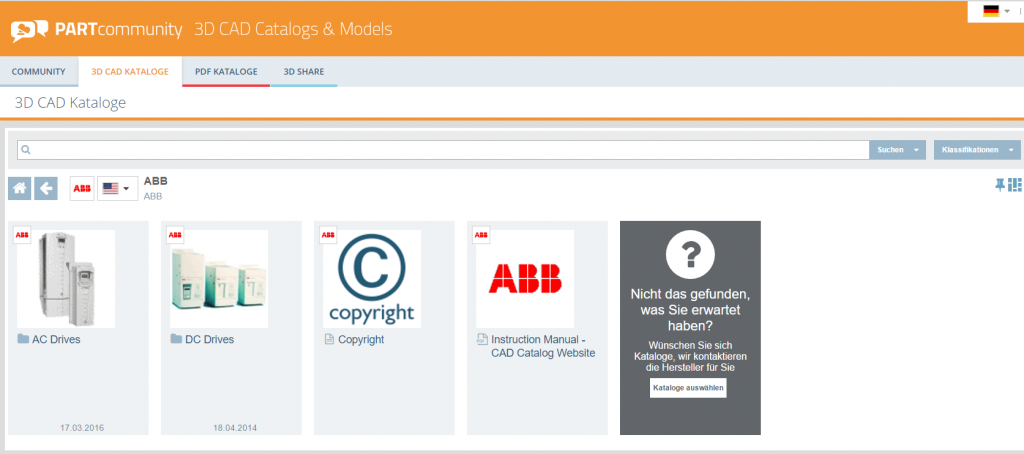
Task: Open the DC Drives folder link
Action: click(209, 339)
